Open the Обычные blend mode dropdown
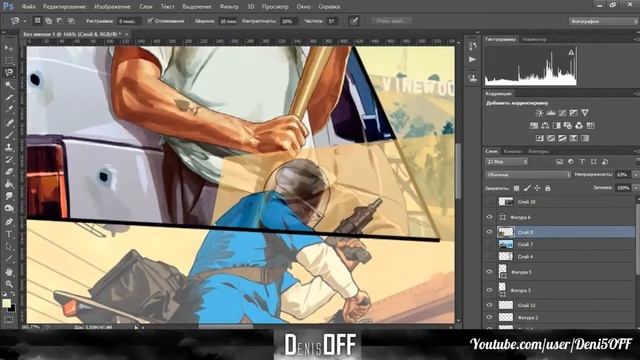The image size is (640, 360). click(x=528, y=175)
